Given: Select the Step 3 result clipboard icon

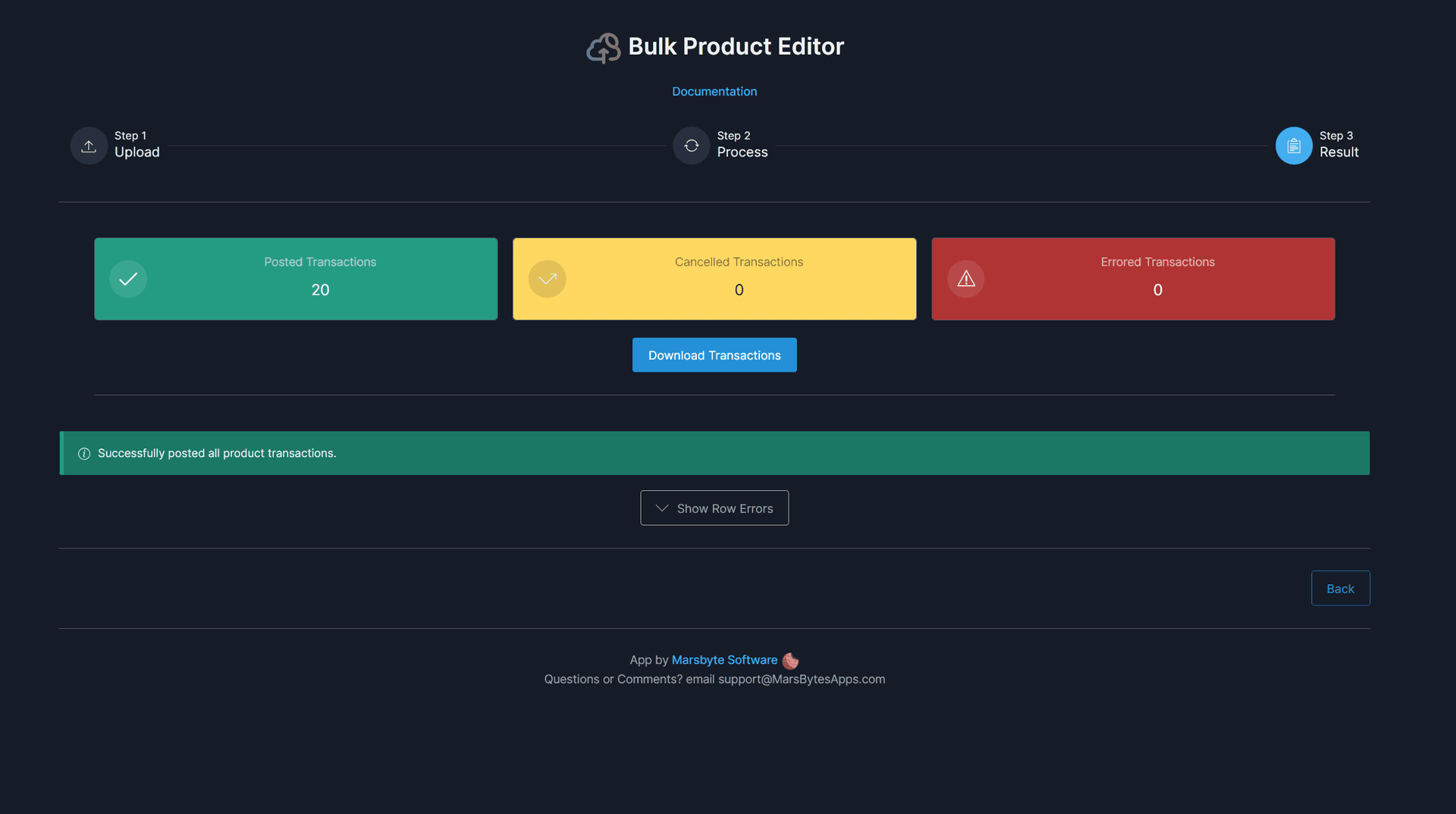Looking at the screenshot, I should tap(1294, 146).
